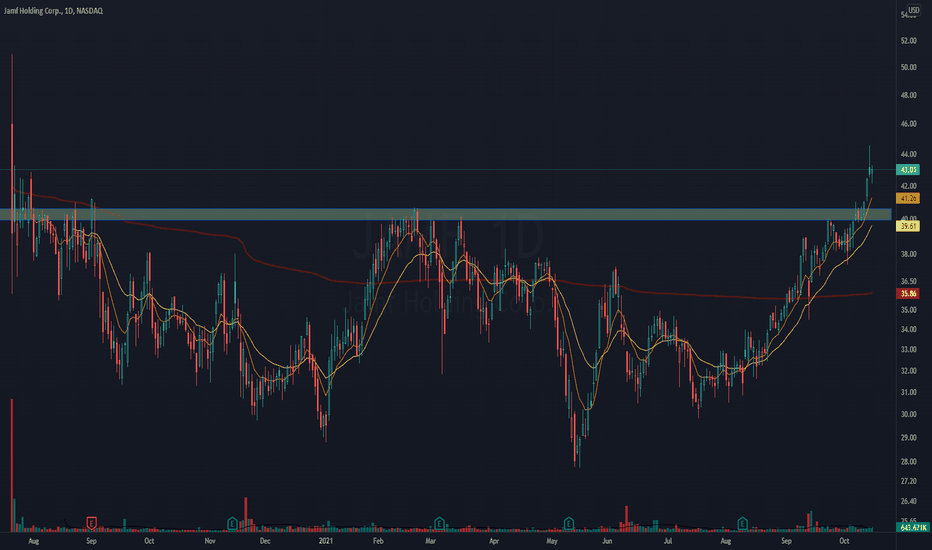932x550 pixels.
Task: Click the Nov label on time axis
Action: click(210, 541)
